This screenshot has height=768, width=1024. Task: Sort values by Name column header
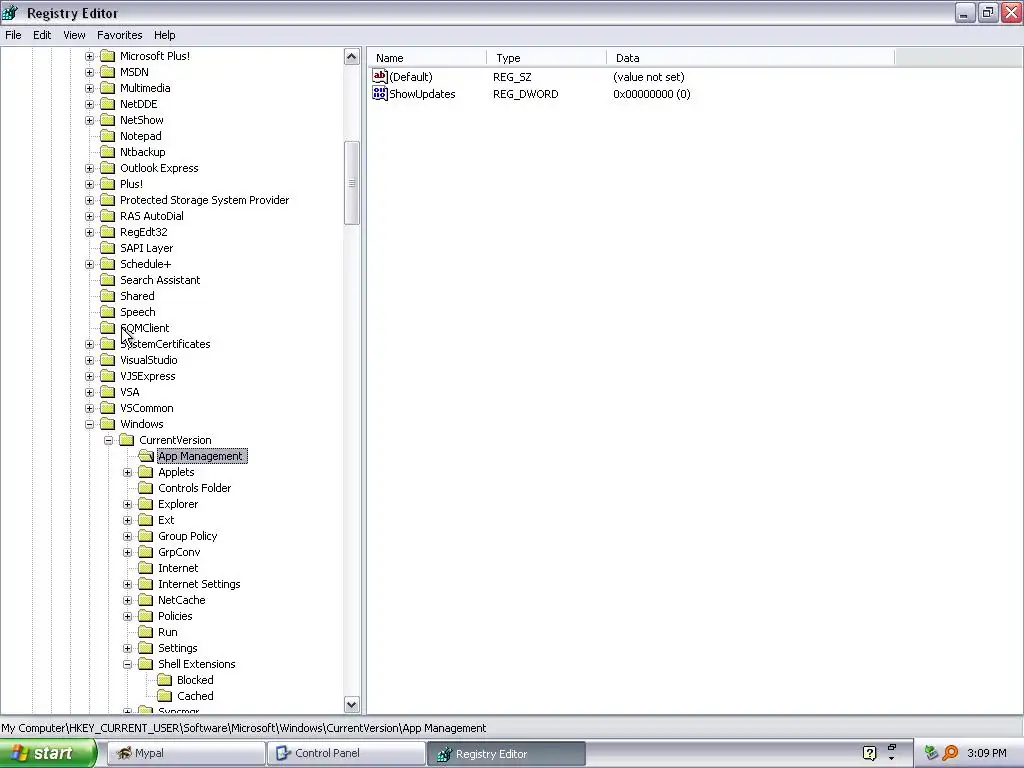pos(427,58)
